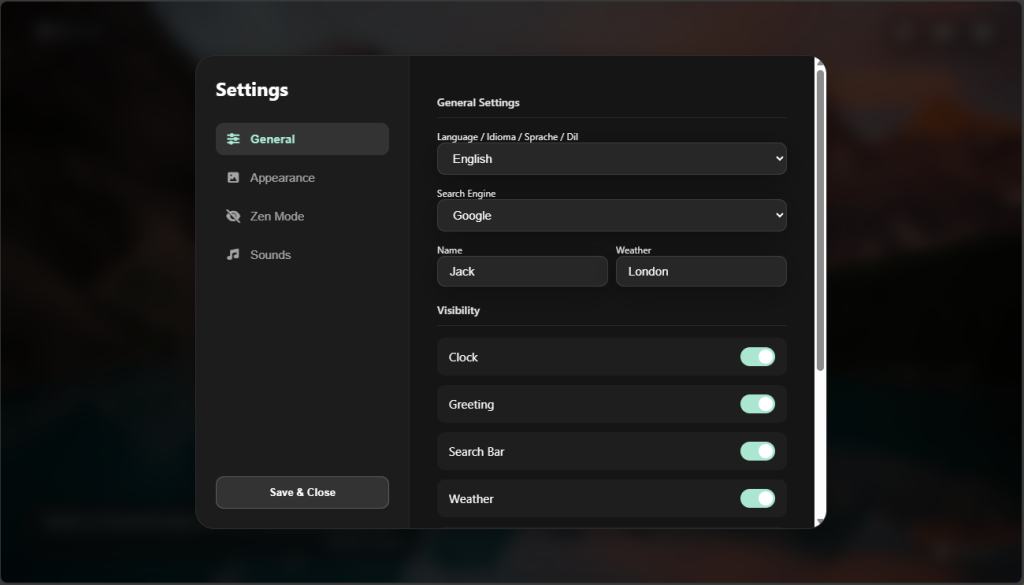This screenshot has width=1024, height=585.
Task: Click the sliders icon beside General
Action: 233,139
